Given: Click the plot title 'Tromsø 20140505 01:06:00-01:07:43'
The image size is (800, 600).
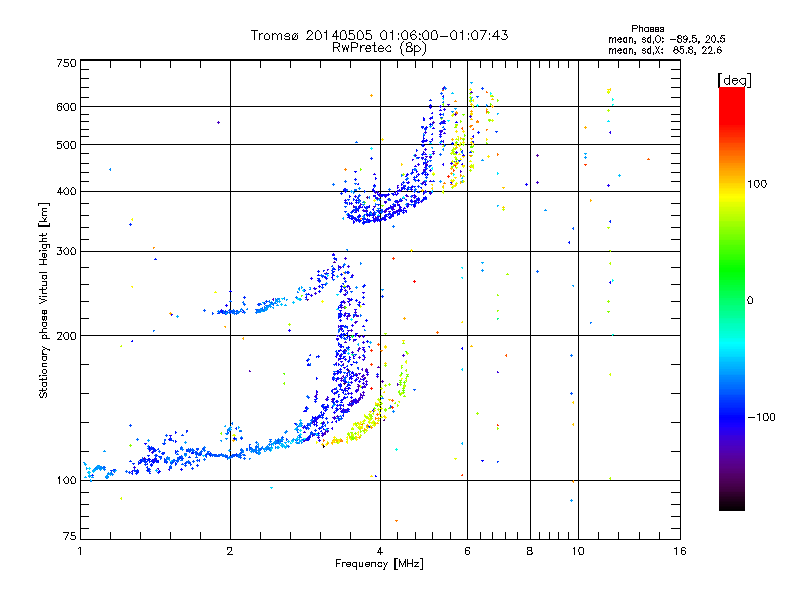Looking at the screenshot, I should coord(379,35).
